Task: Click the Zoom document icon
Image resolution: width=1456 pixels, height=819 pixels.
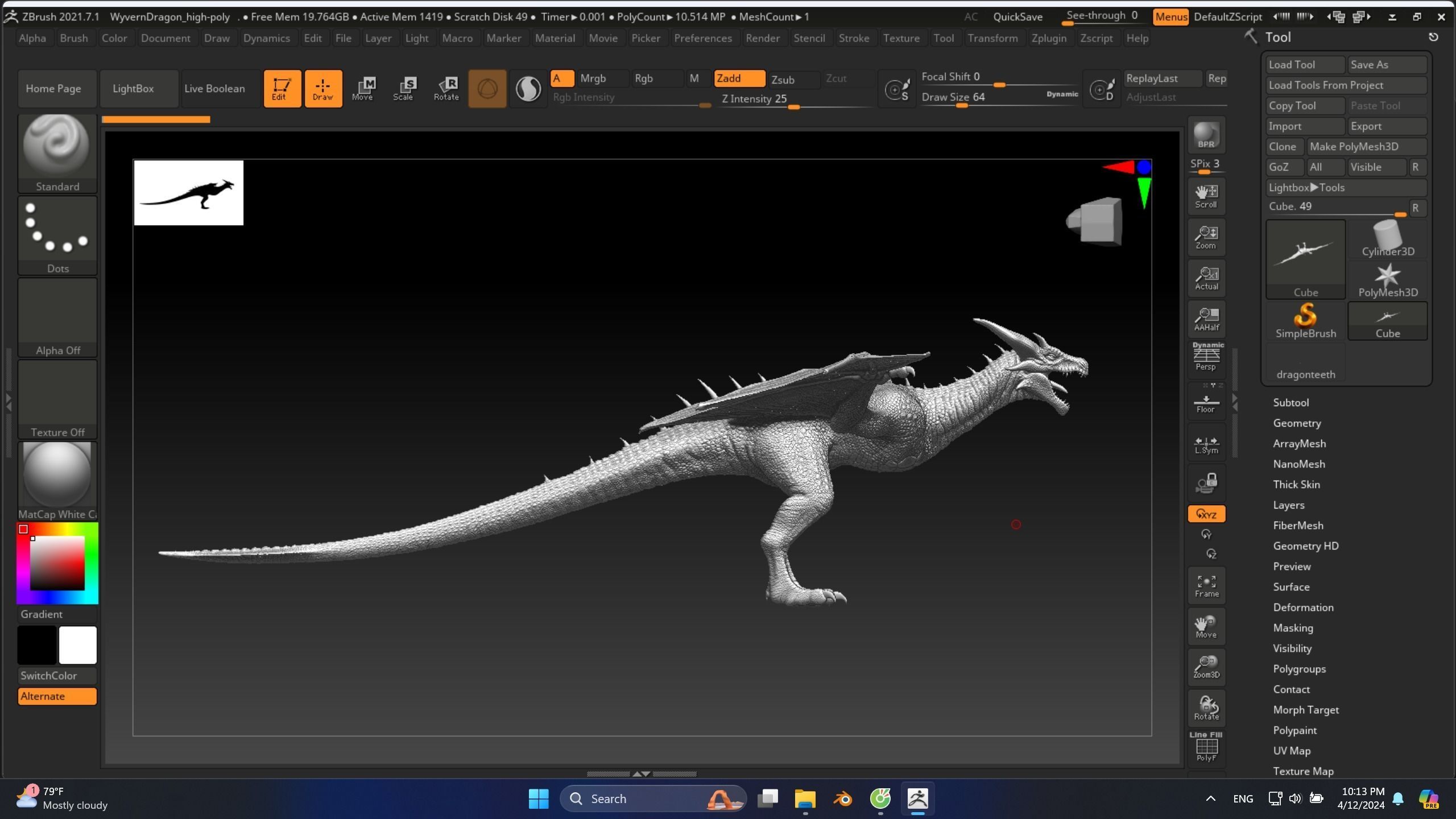Action: pyautogui.click(x=1206, y=237)
